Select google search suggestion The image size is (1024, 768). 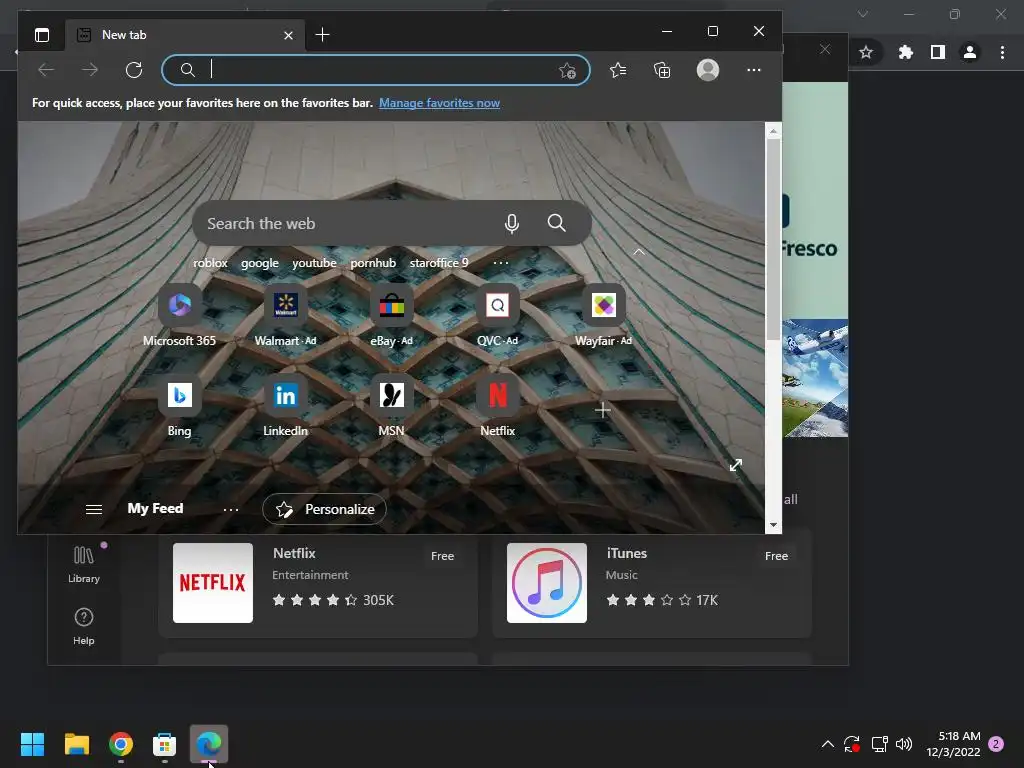point(259,263)
